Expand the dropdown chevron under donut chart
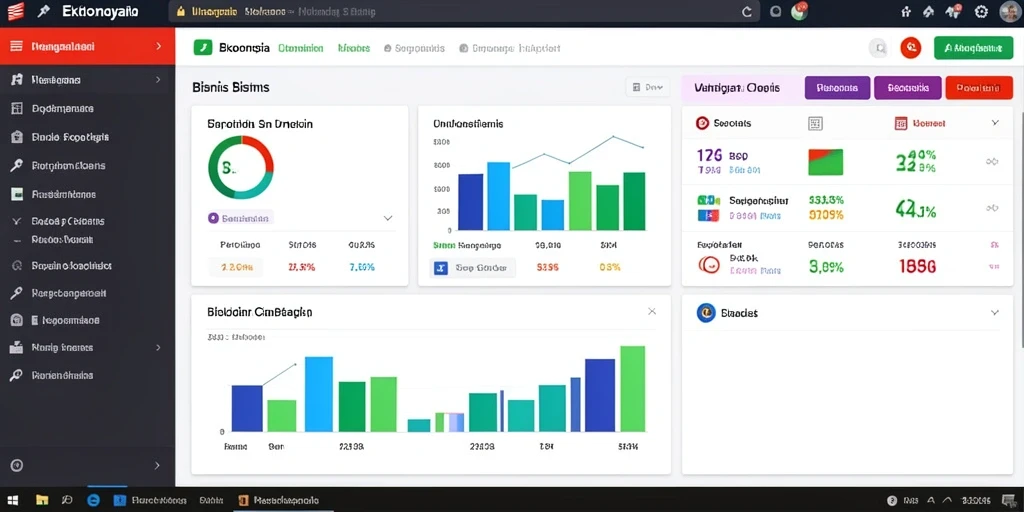Image resolution: width=1024 pixels, height=512 pixels. pyautogui.click(x=388, y=218)
